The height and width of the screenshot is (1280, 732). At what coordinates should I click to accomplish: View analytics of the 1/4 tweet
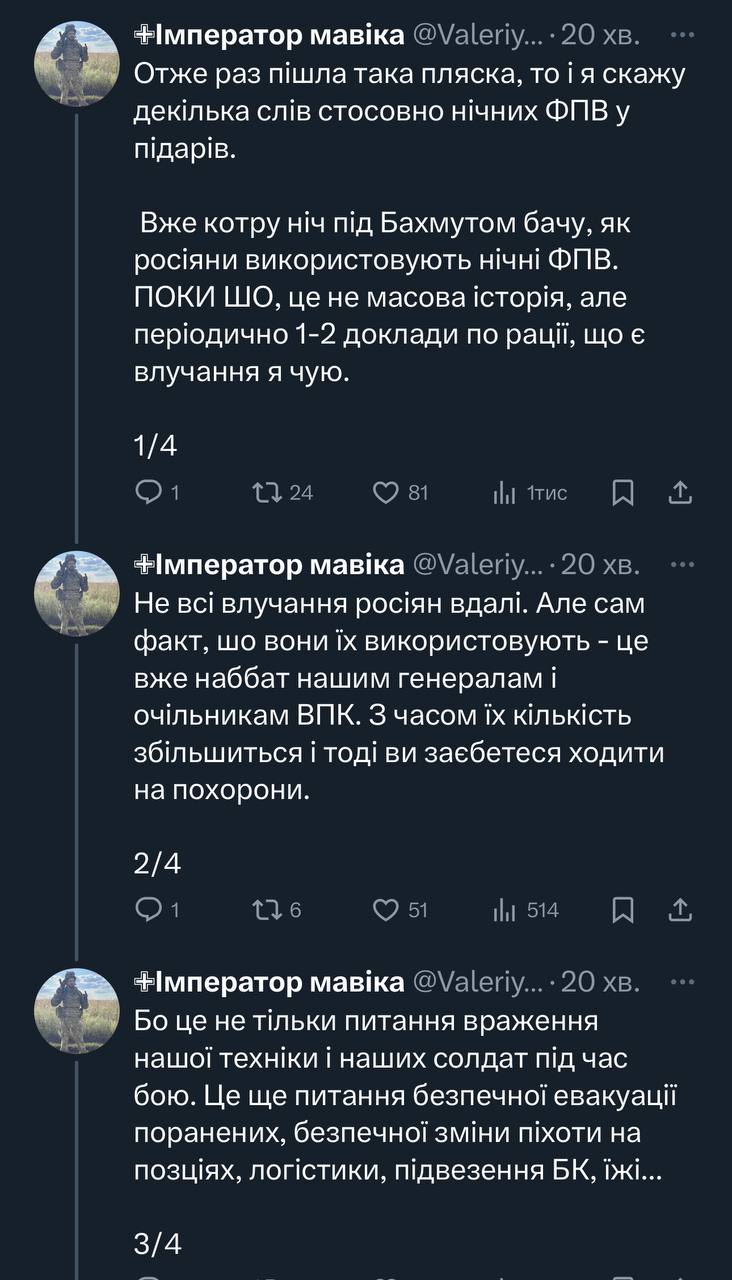[504, 492]
